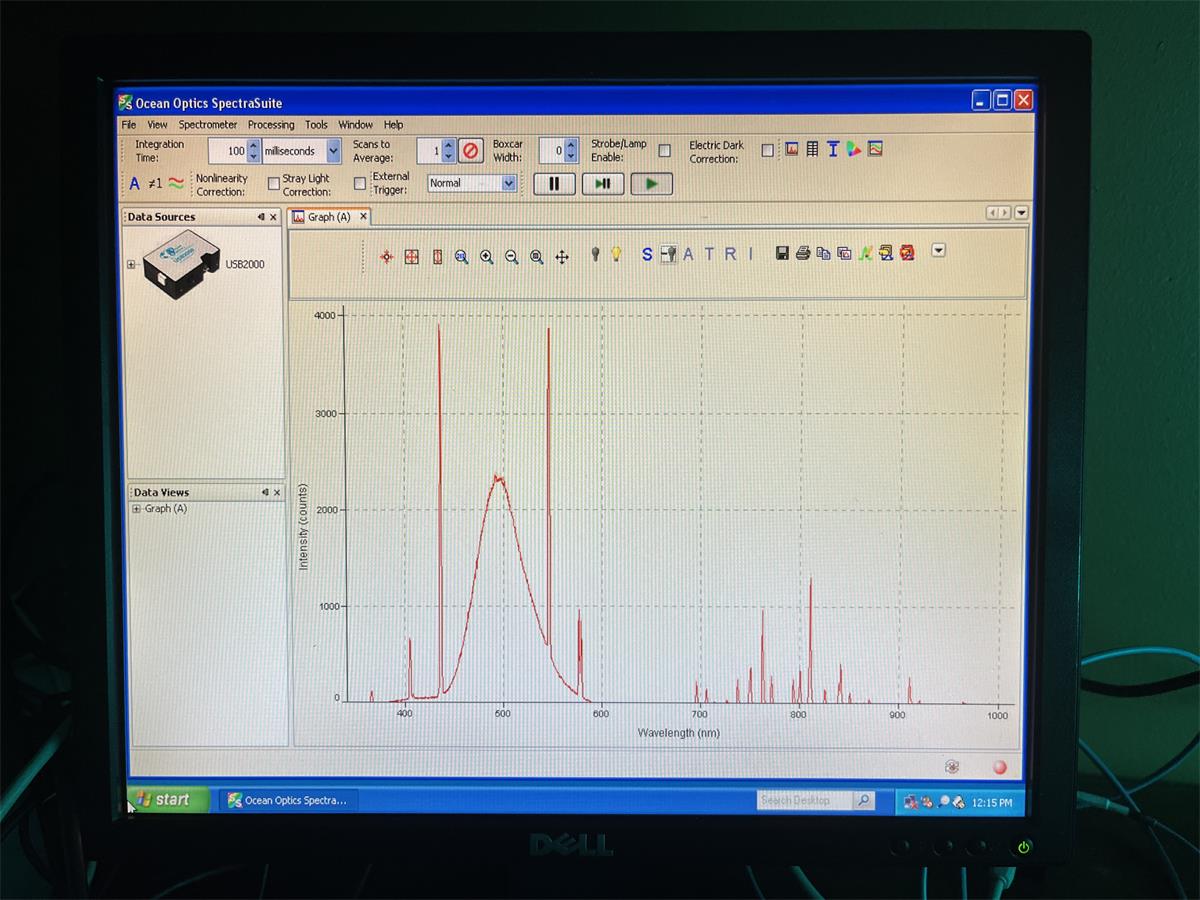Image resolution: width=1200 pixels, height=900 pixels.
Task: Switch to Irradiance mode I icon
Action: 750,254
